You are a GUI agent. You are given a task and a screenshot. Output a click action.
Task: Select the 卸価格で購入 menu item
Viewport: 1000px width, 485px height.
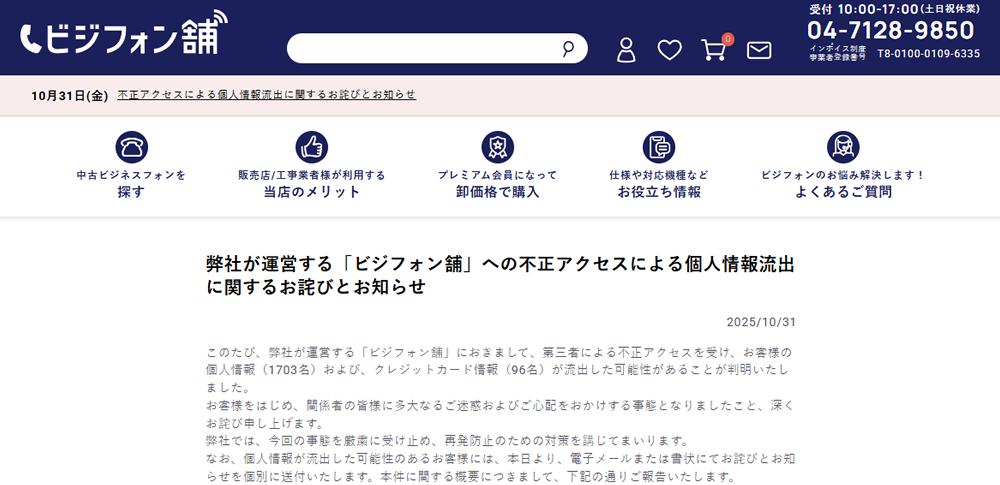click(497, 191)
